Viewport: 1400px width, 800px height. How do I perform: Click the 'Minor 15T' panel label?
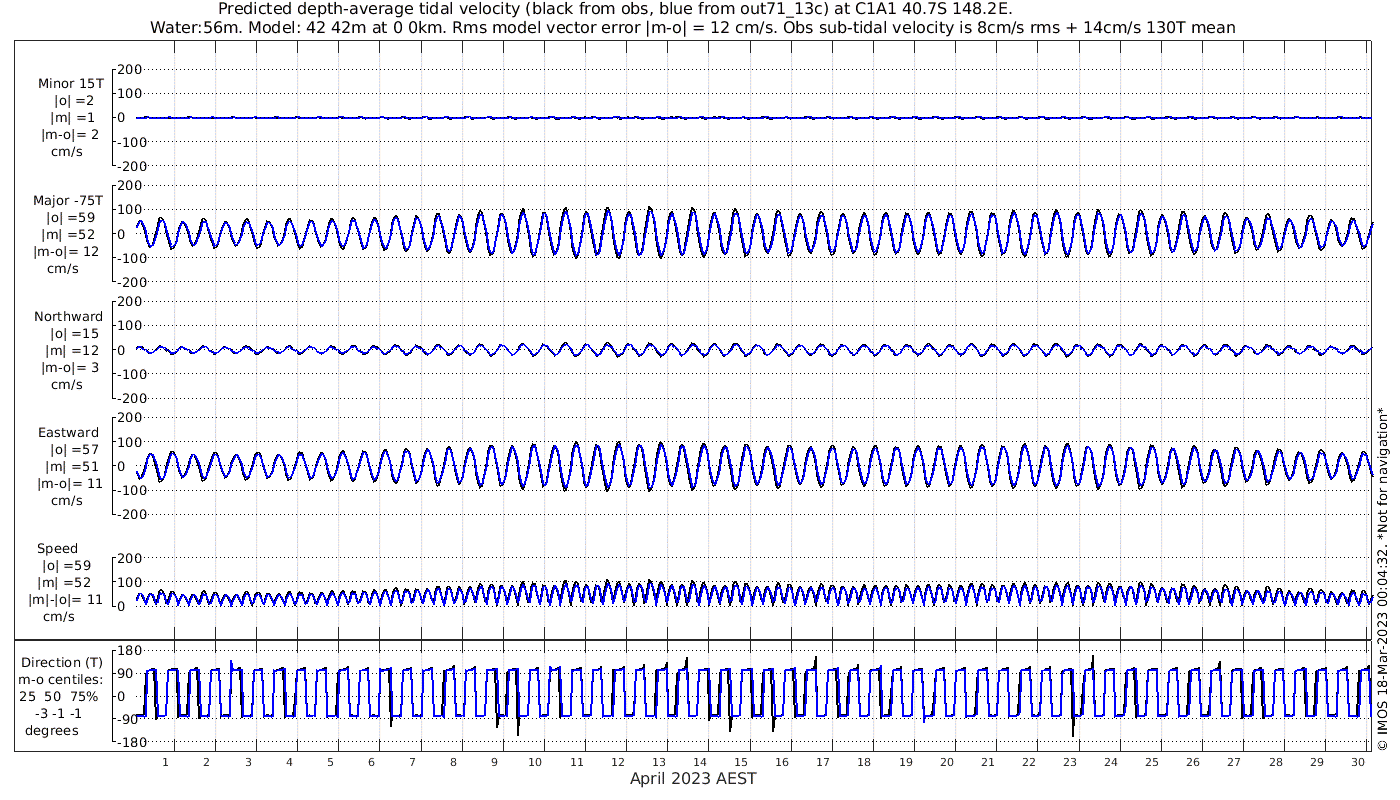70,84
